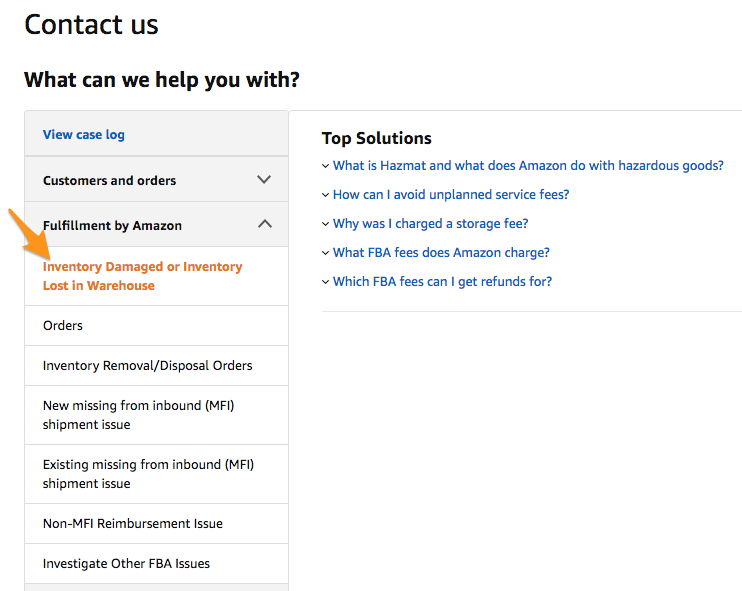Expand the Hazmat hazardous goods solution
Screen dimensions: 742x591
(x=528, y=166)
